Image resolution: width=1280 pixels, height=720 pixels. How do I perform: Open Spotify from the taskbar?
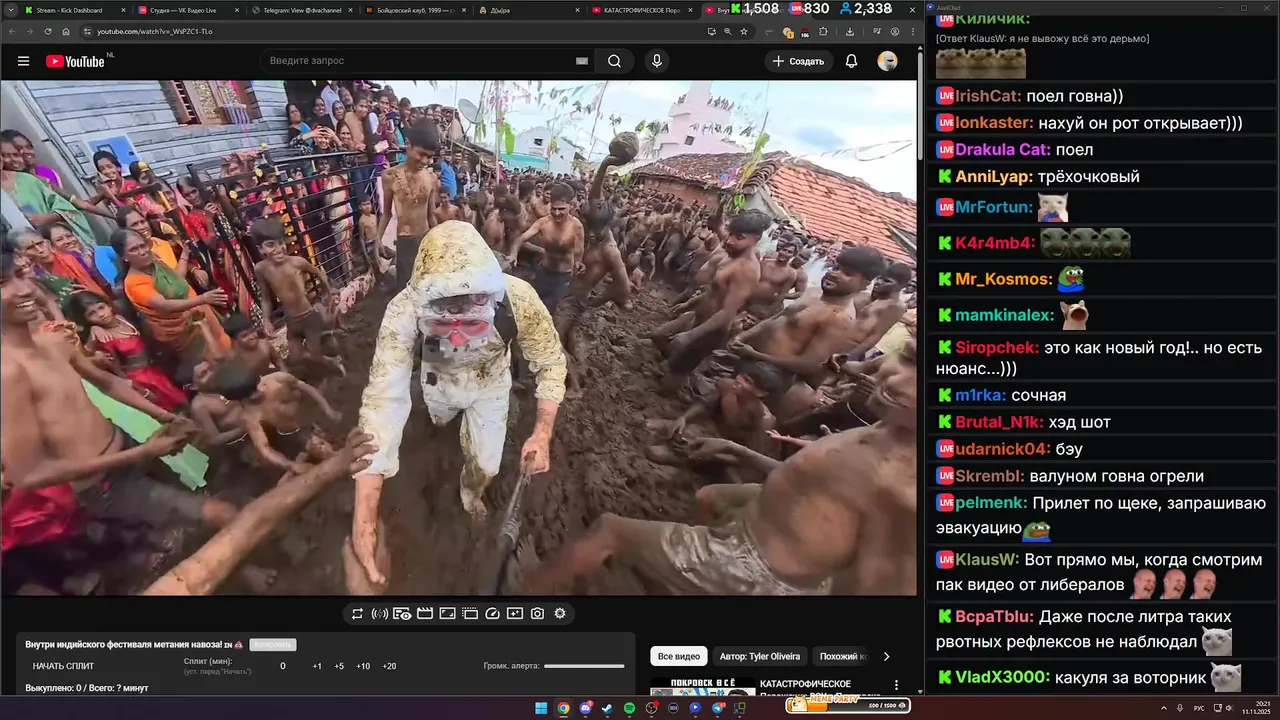pos(629,708)
